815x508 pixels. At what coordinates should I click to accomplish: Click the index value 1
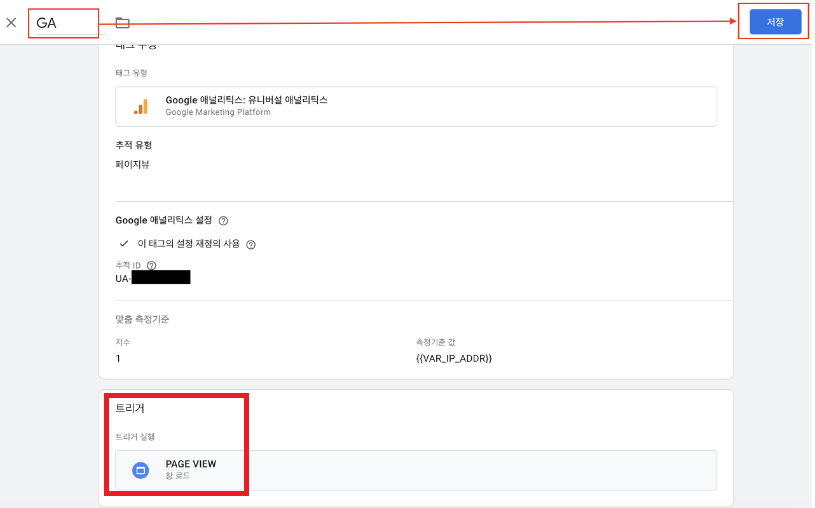point(119,358)
